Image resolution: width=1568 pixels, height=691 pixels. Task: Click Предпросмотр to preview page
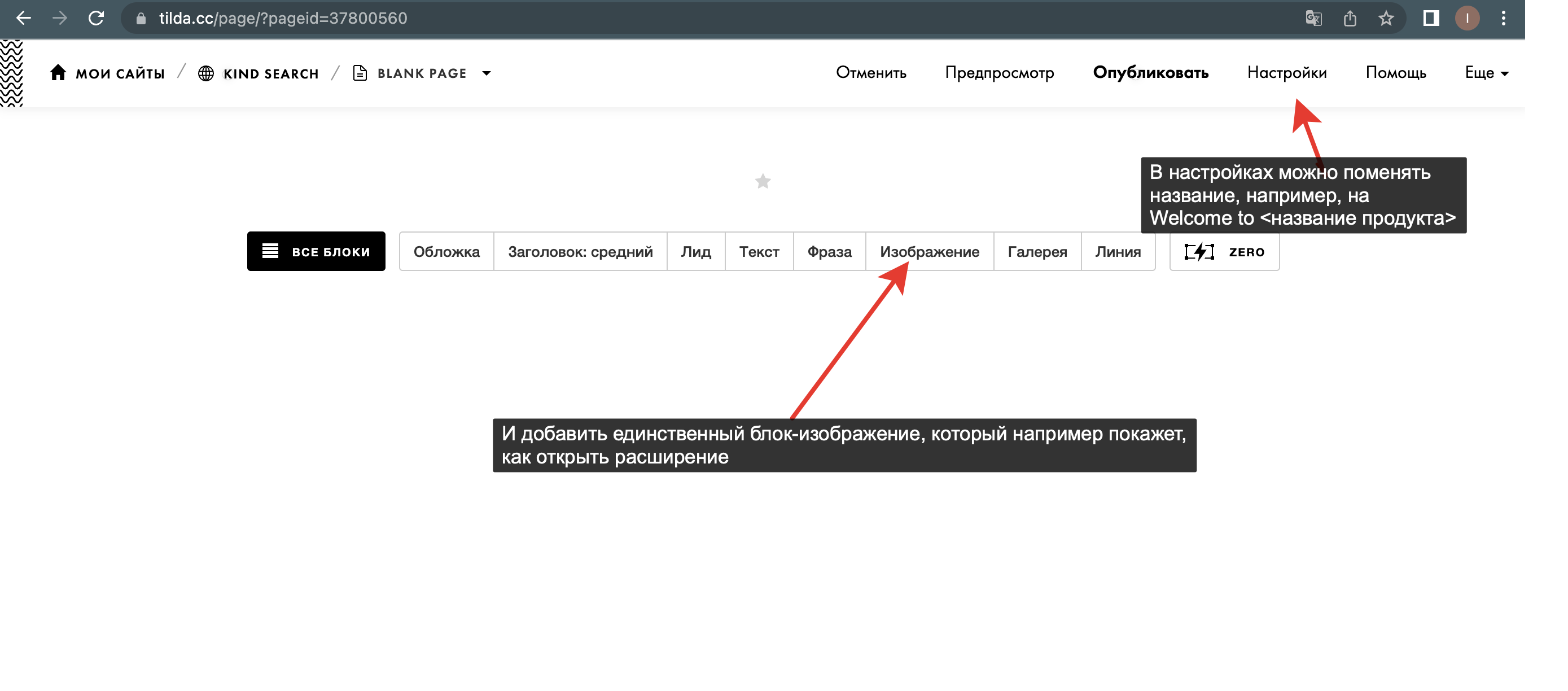click(999, 73)
